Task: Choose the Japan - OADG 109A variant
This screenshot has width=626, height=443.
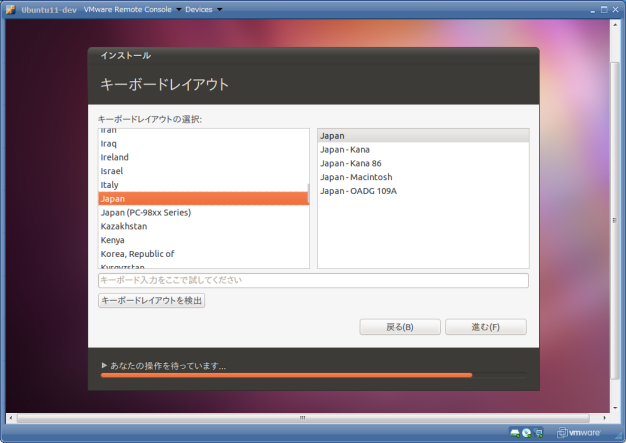Action: 423,191
